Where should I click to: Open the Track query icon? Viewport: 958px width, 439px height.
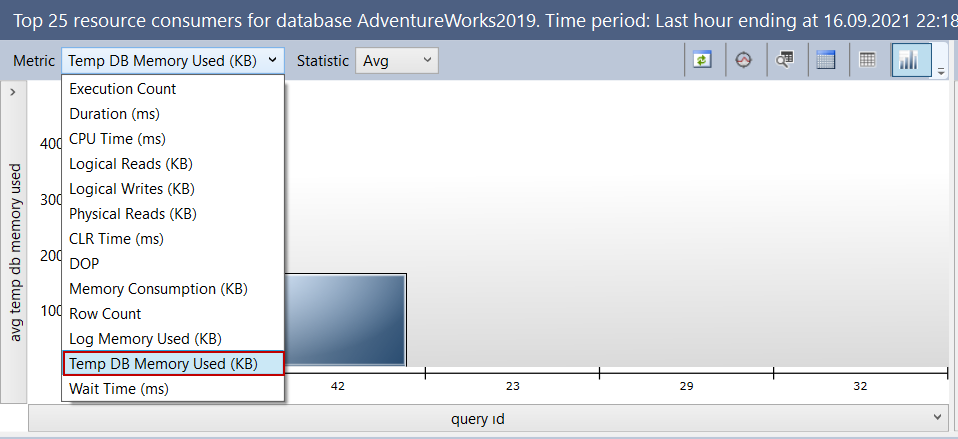pos(743,60)
